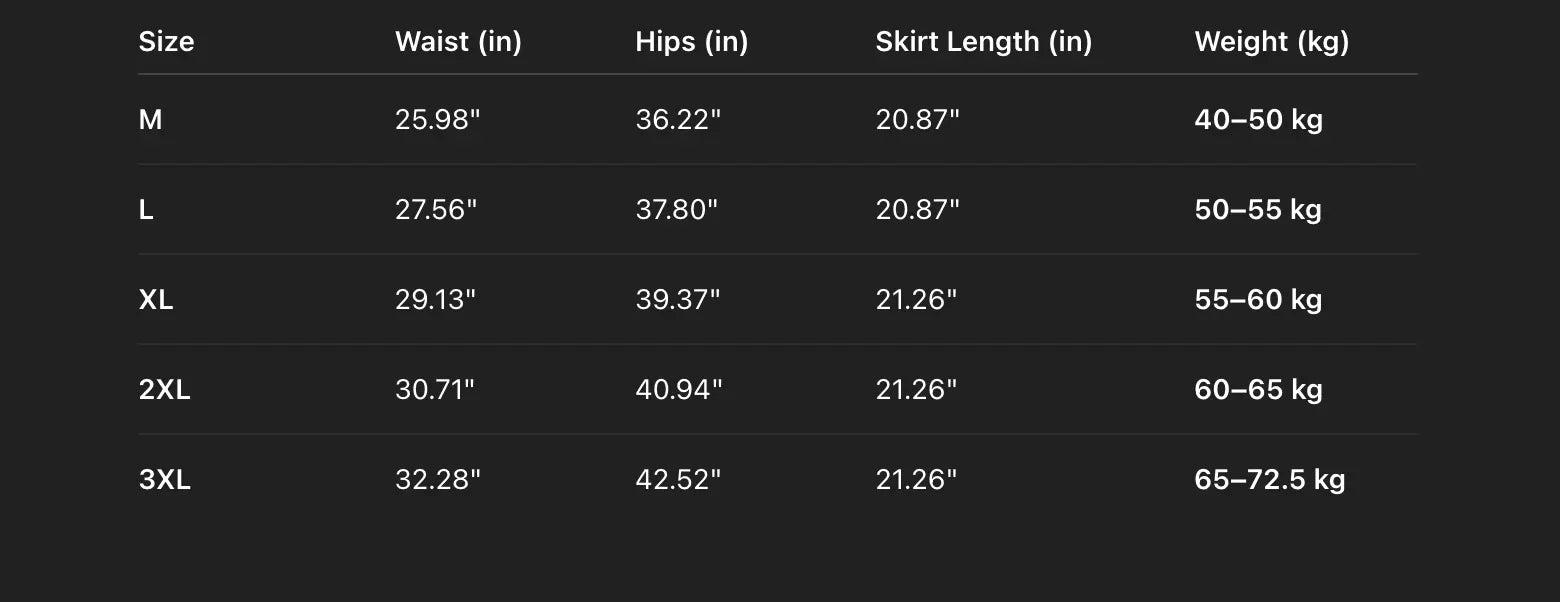This screenshot has height=602, width=1560.
Task: Click the 25.98" waist value
Action: click(437, 120)
